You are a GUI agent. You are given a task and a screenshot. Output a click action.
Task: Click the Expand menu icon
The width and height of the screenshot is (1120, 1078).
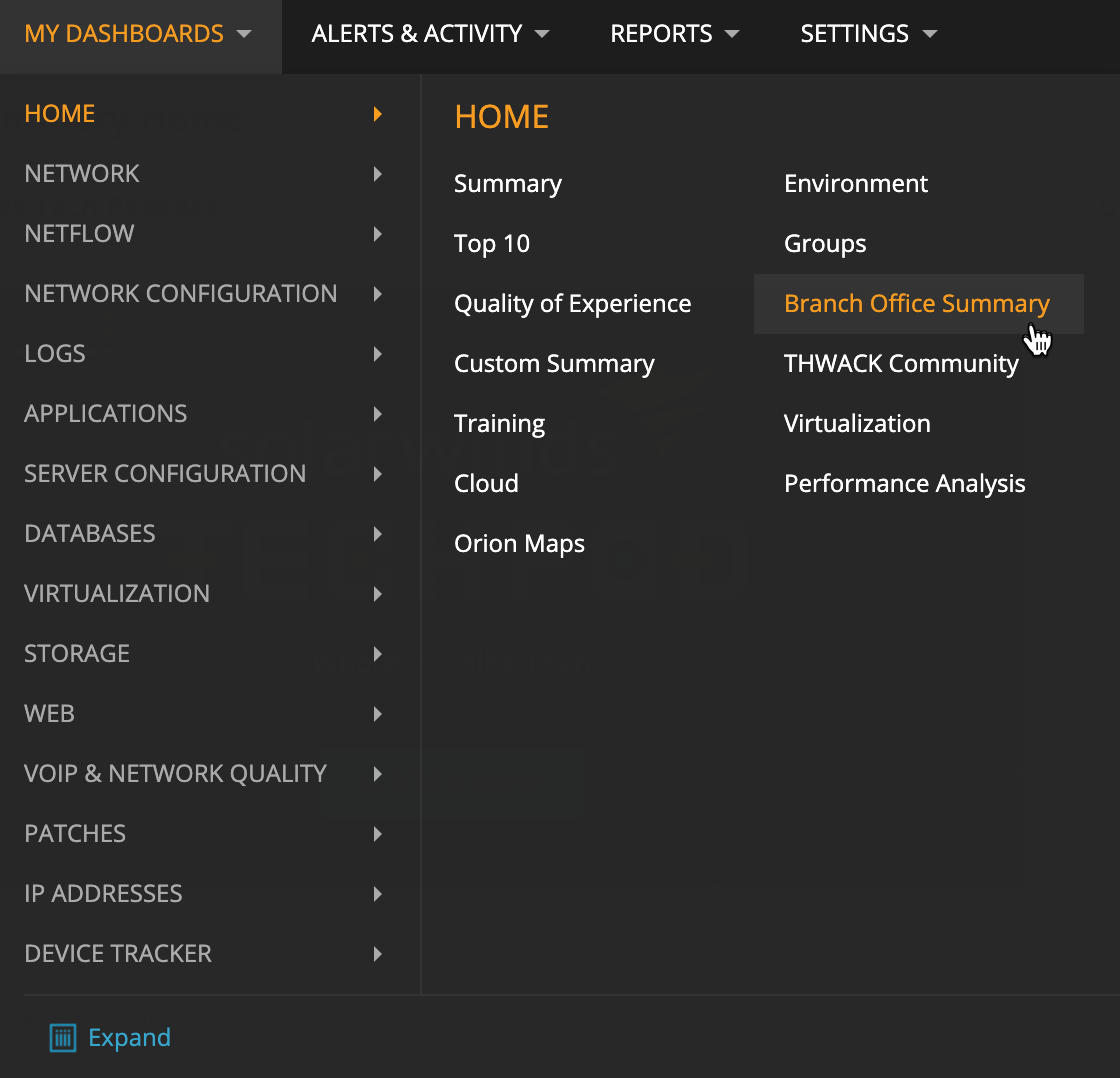[x=63, y=1038]
